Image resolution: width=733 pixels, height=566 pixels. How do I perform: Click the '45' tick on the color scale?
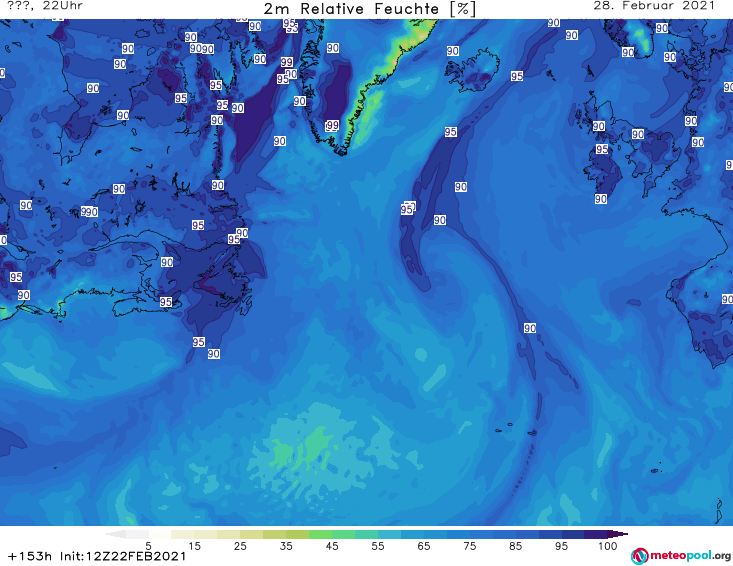point(332,546)
